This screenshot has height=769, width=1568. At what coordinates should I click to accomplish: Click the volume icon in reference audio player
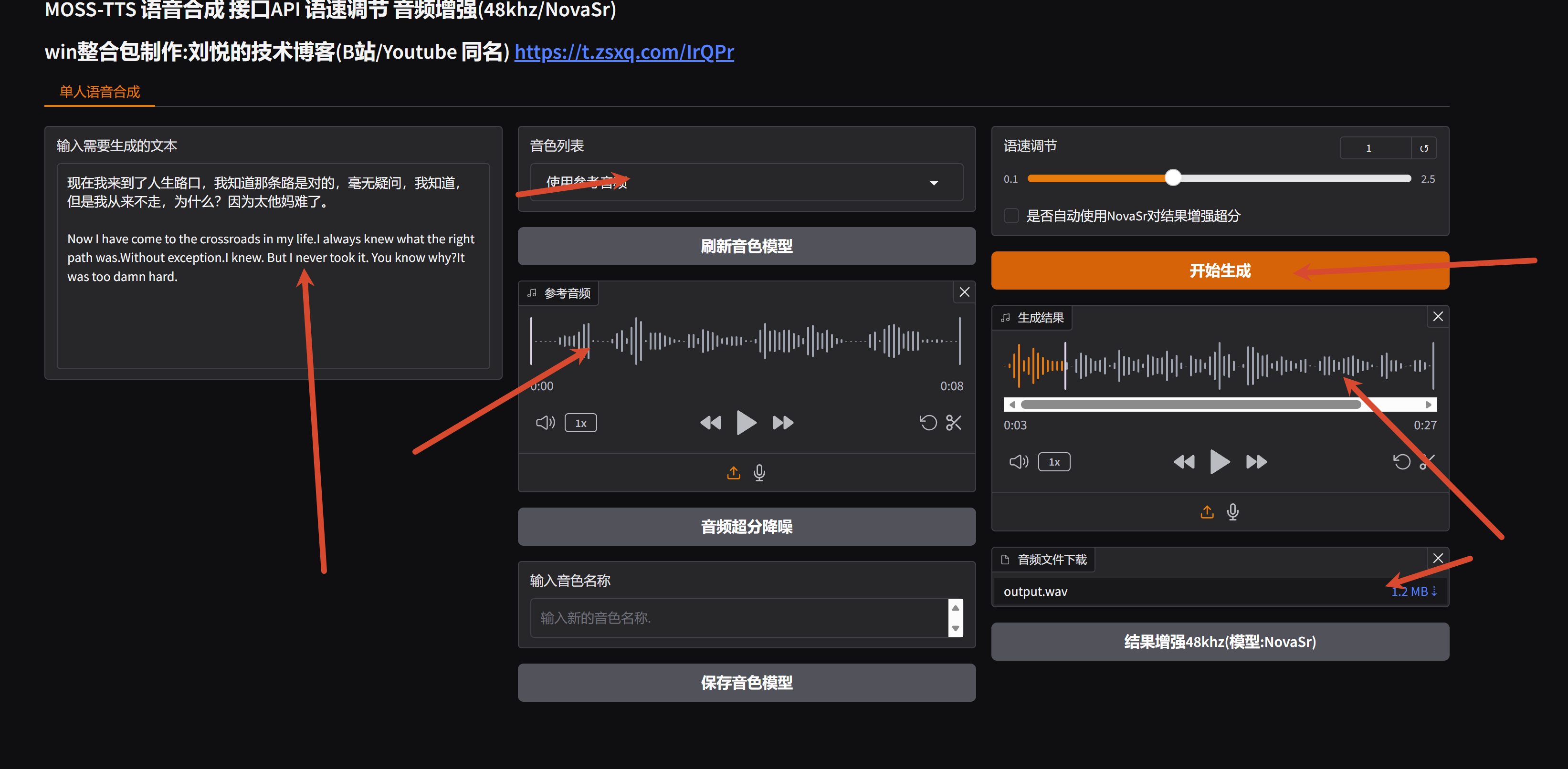pos(545,422)
